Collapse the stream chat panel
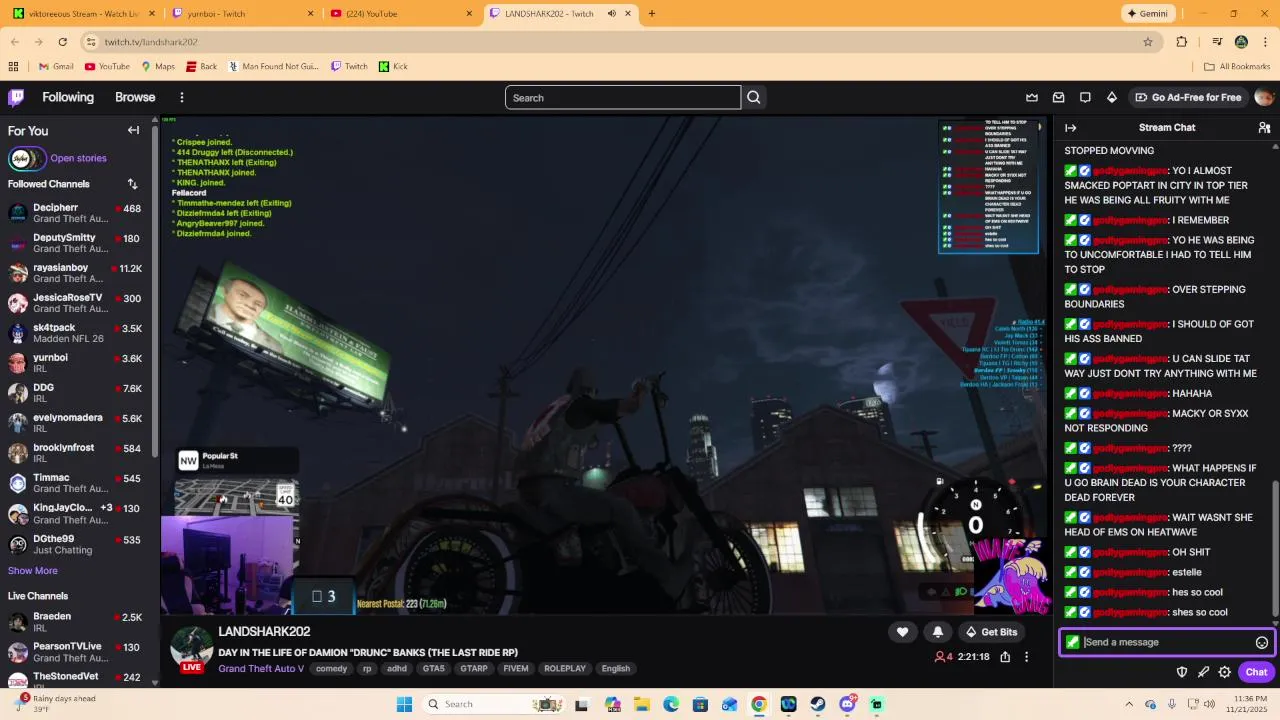The width and height of the screenshot is (1280, 720). pyautogui.click(x=1070, y=128)
